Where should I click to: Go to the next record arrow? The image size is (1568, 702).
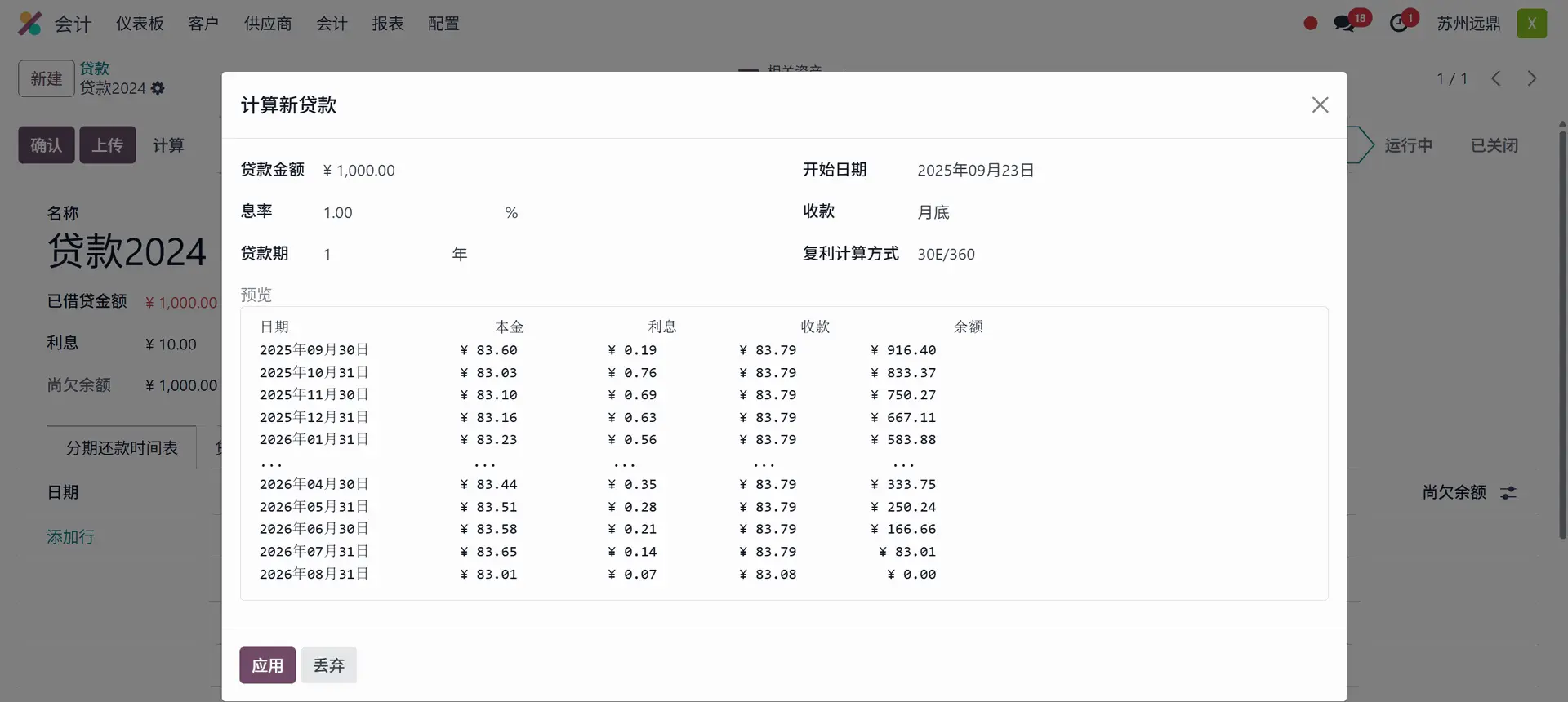point(1532,78)
